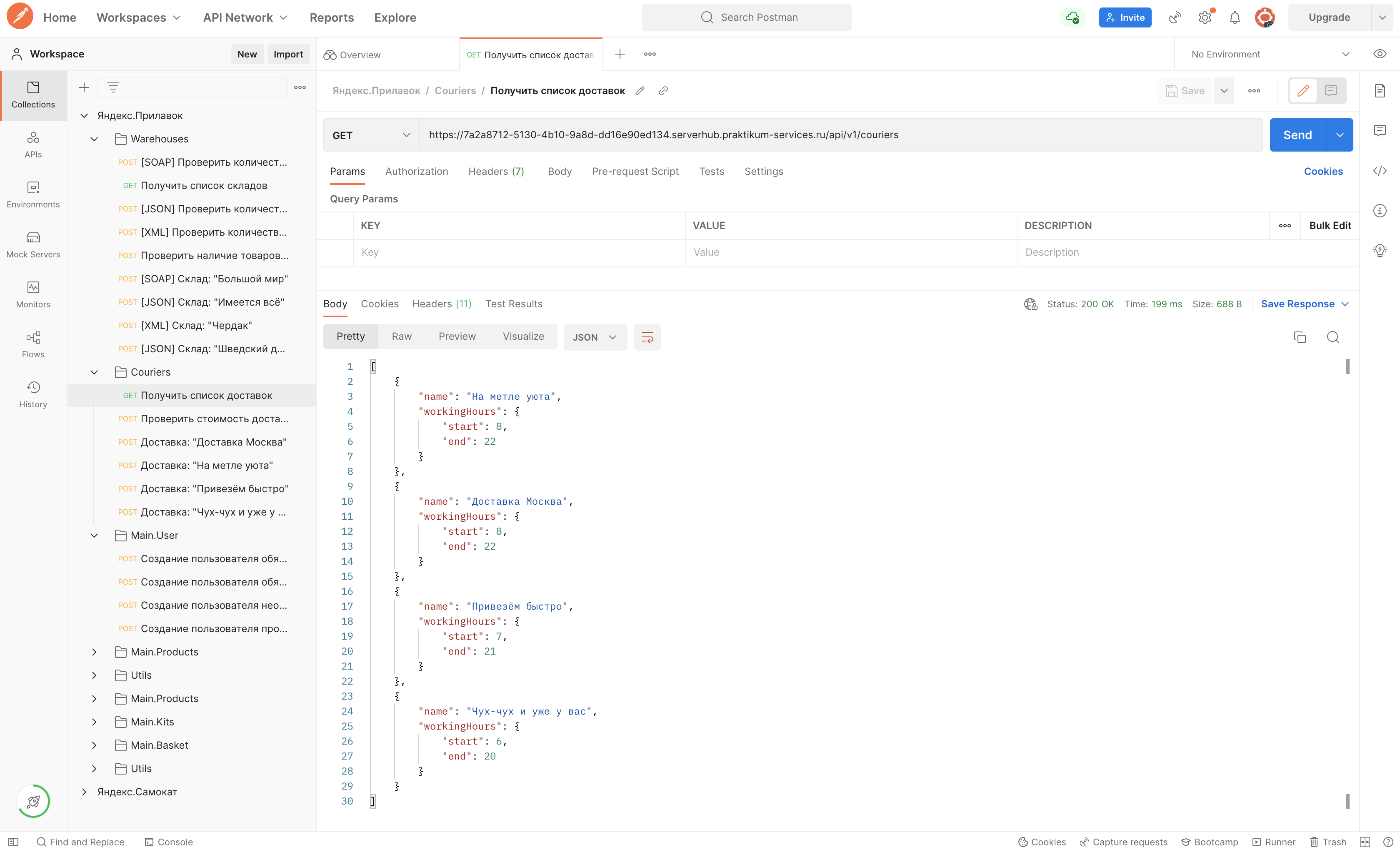Select the Preview response view
1400x852 pixels.
(457, 336)
